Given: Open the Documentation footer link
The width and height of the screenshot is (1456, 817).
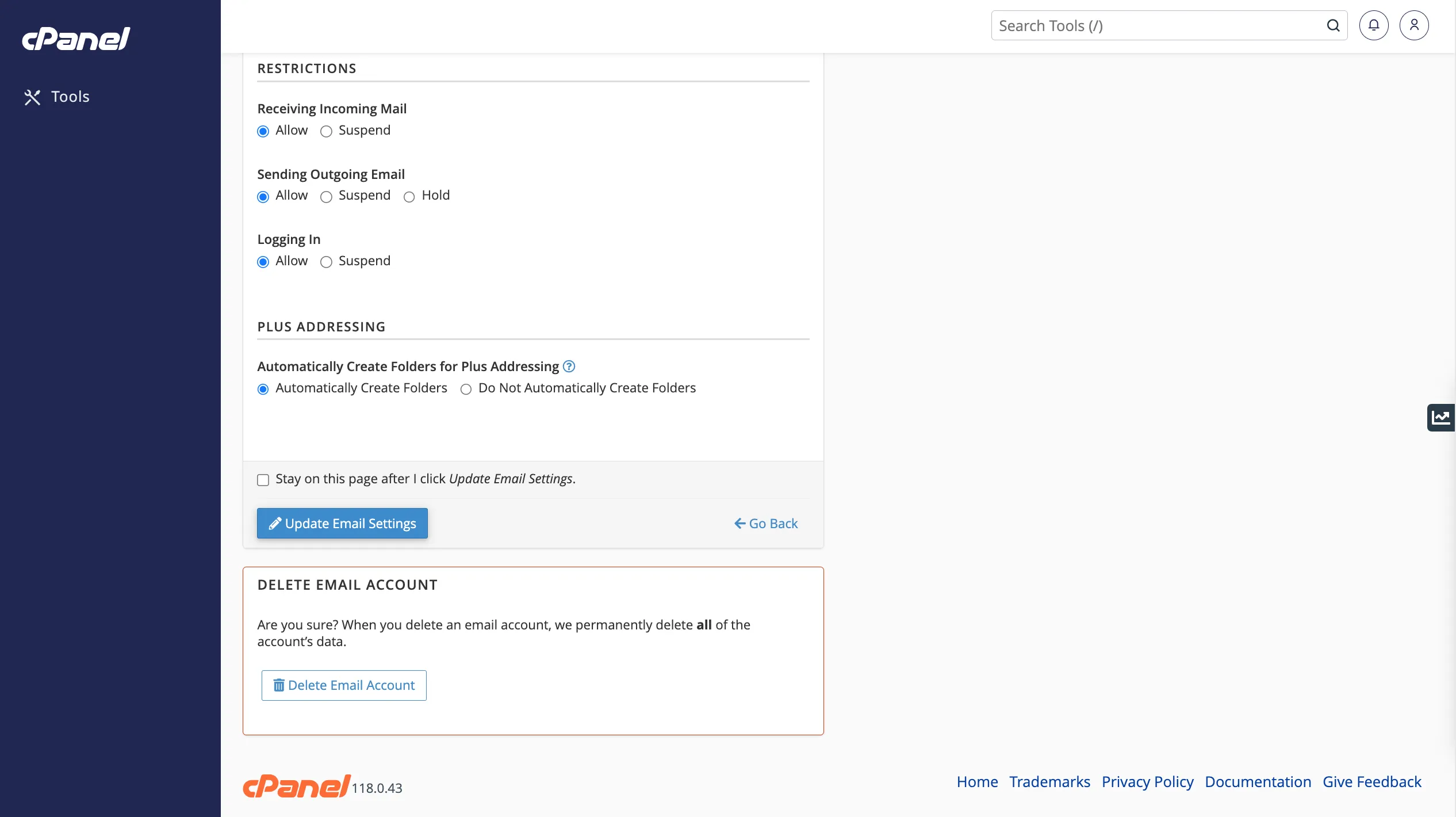Looking at the screenshot, I should pos(1258,782).
